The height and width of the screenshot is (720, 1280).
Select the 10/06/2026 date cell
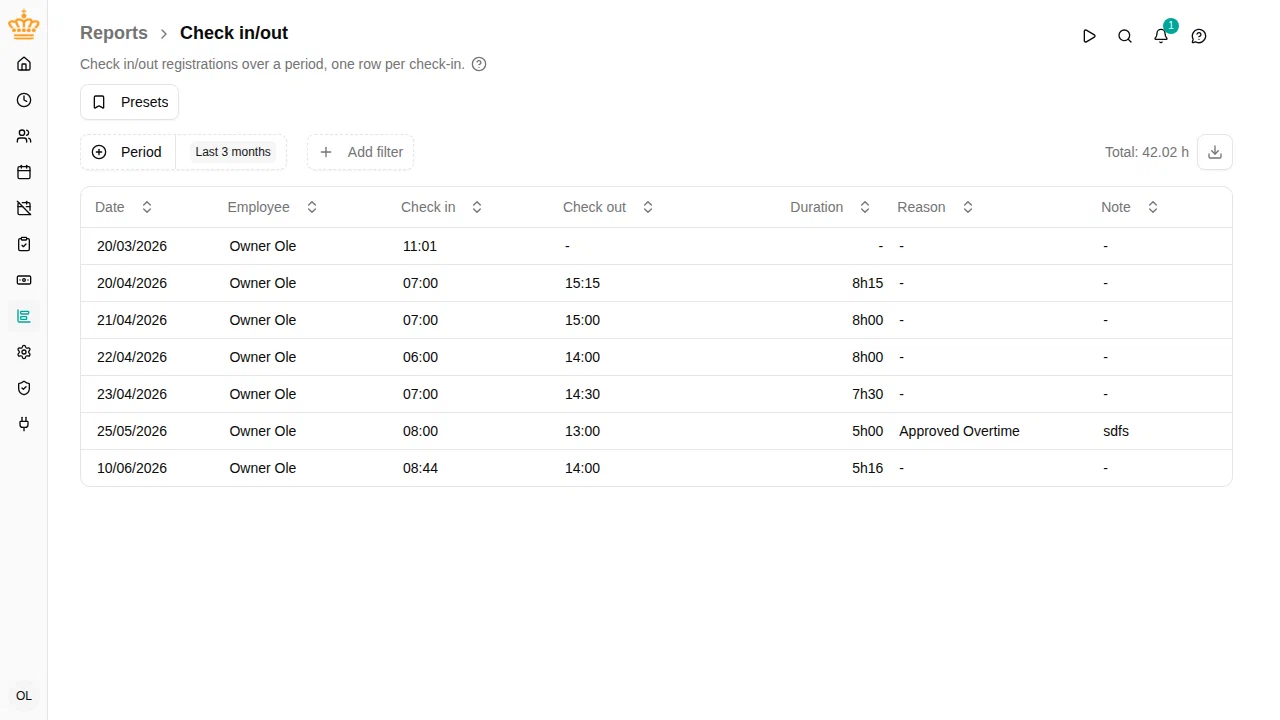click(132, 468)
